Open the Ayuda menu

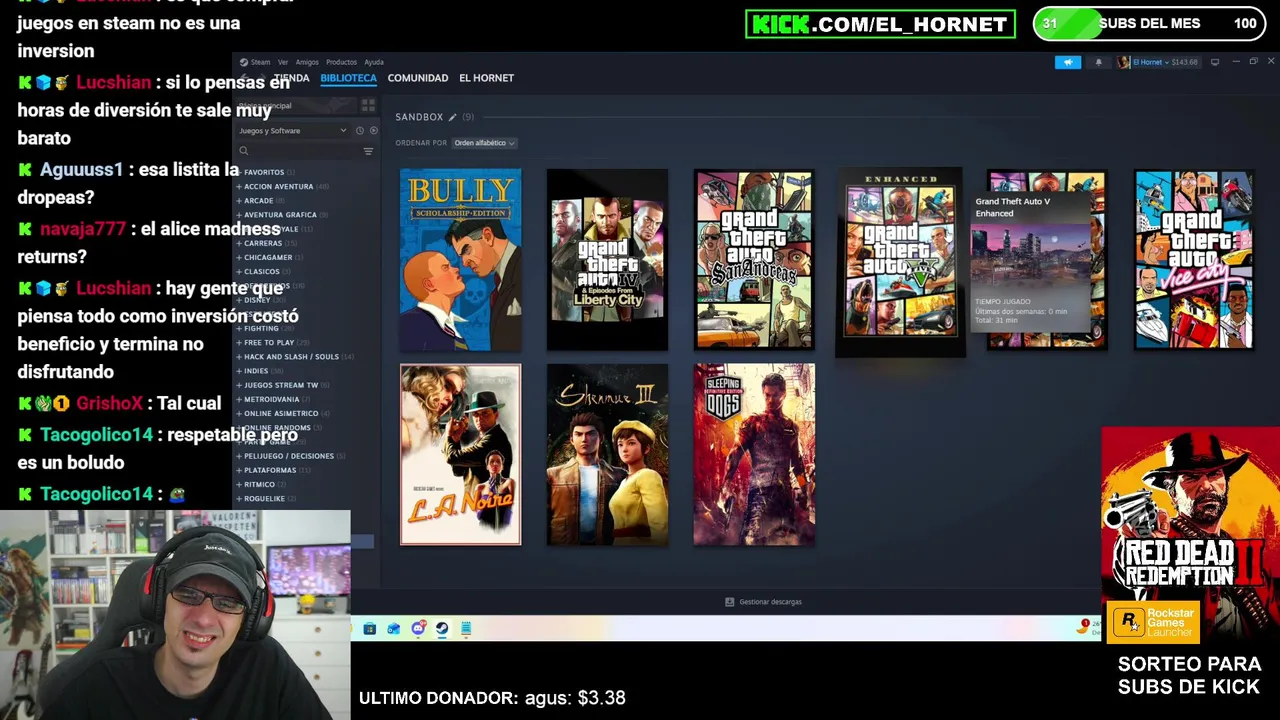pyautogui.click(x=374, y=62)
